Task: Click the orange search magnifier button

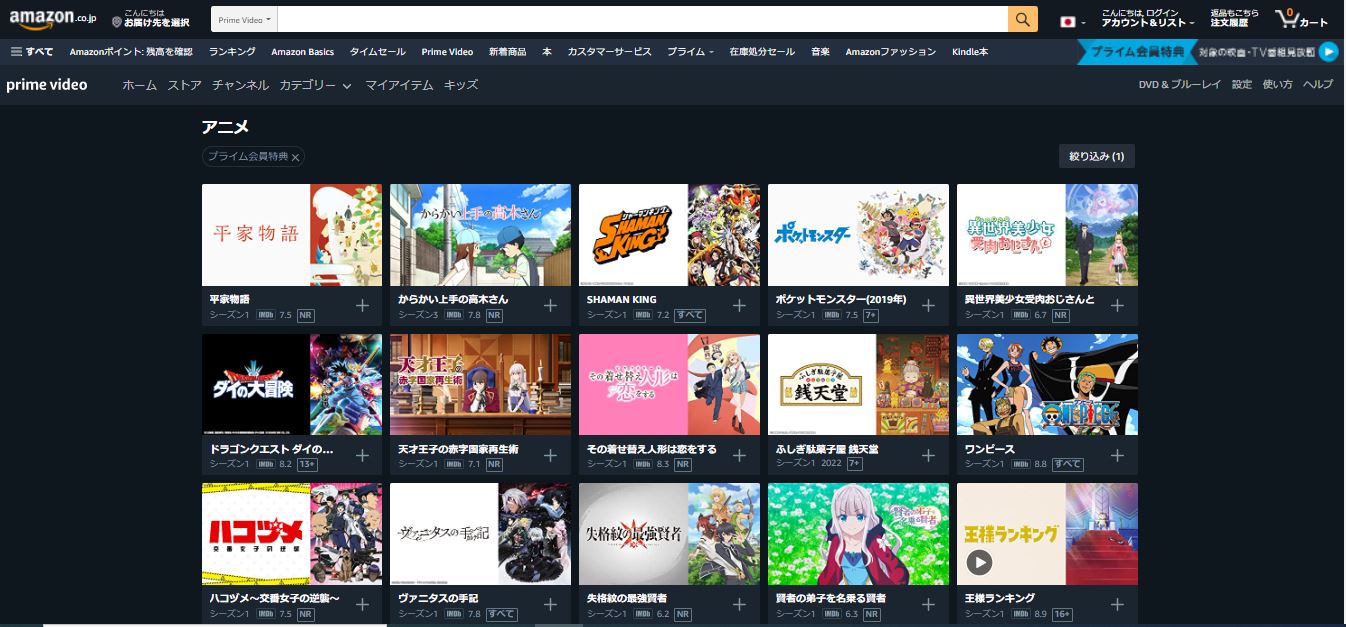Action: pos(1023,20)
